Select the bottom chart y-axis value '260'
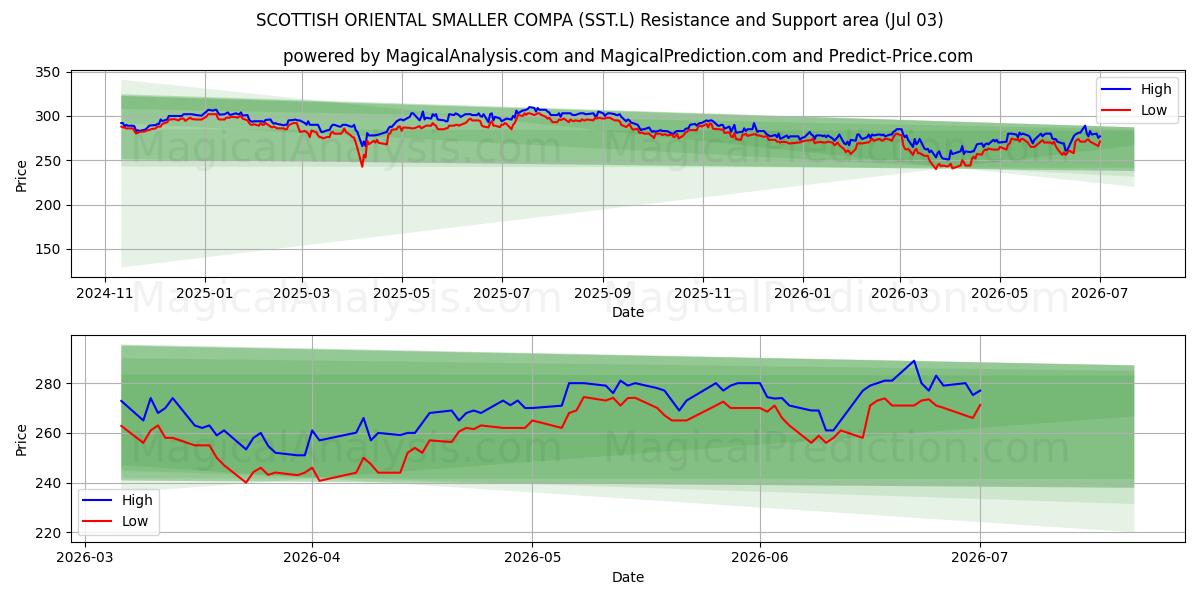 [50, 433]
